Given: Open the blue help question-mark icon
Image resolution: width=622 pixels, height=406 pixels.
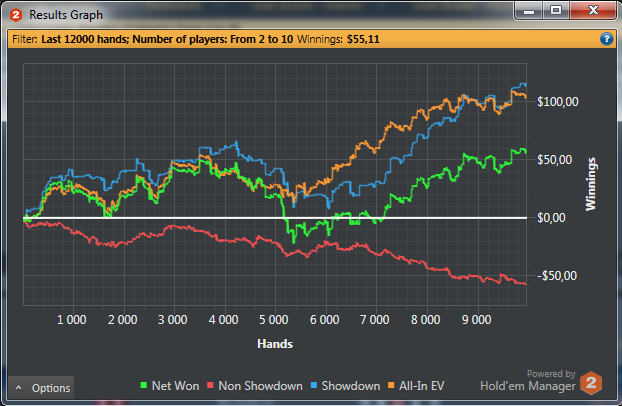Looking at the screenshot, I should pyautogui.click(x=606, y=39).
